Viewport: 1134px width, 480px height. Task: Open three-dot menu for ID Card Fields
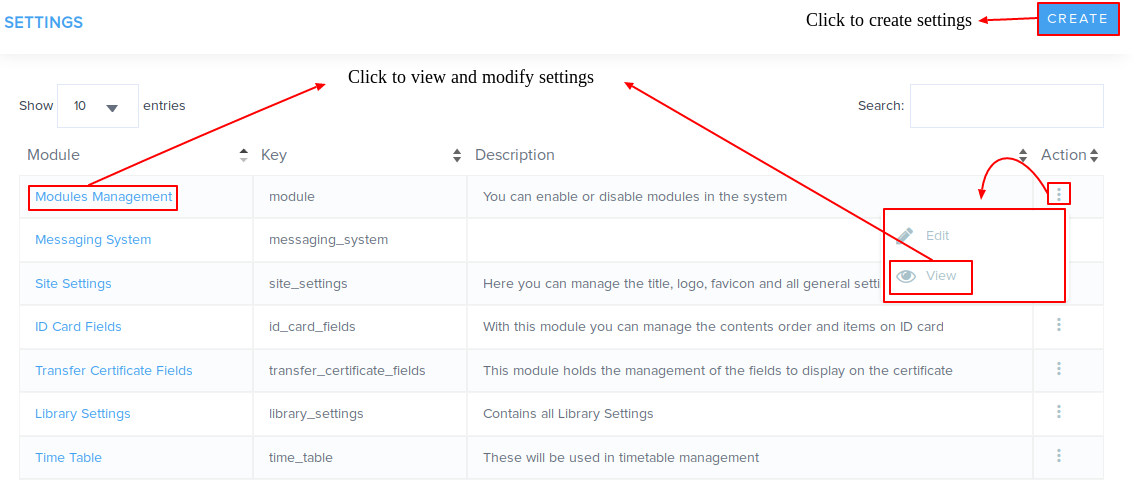1059,325
